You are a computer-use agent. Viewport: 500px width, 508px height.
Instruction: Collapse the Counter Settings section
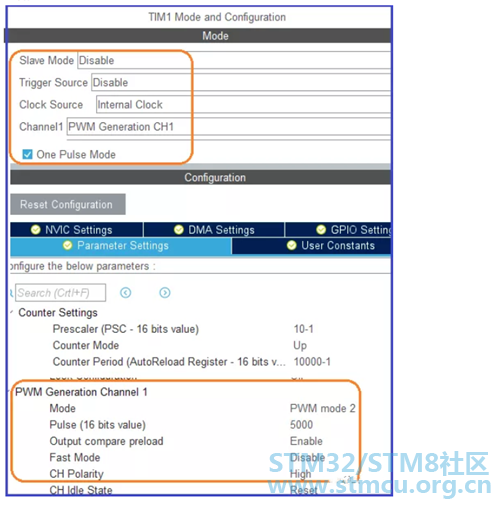point(12,312)
